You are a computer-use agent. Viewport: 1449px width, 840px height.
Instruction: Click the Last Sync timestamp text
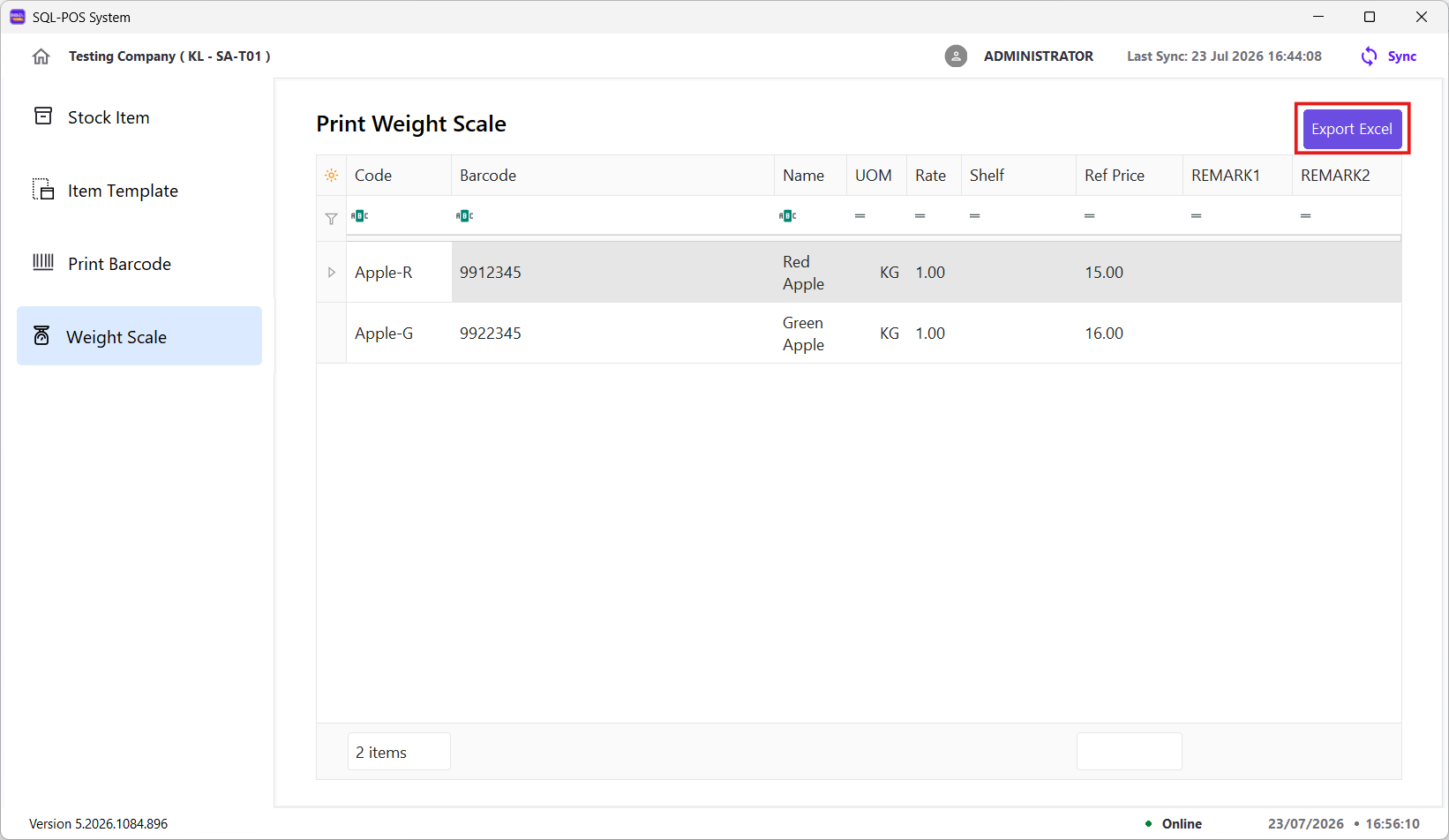1224,56
